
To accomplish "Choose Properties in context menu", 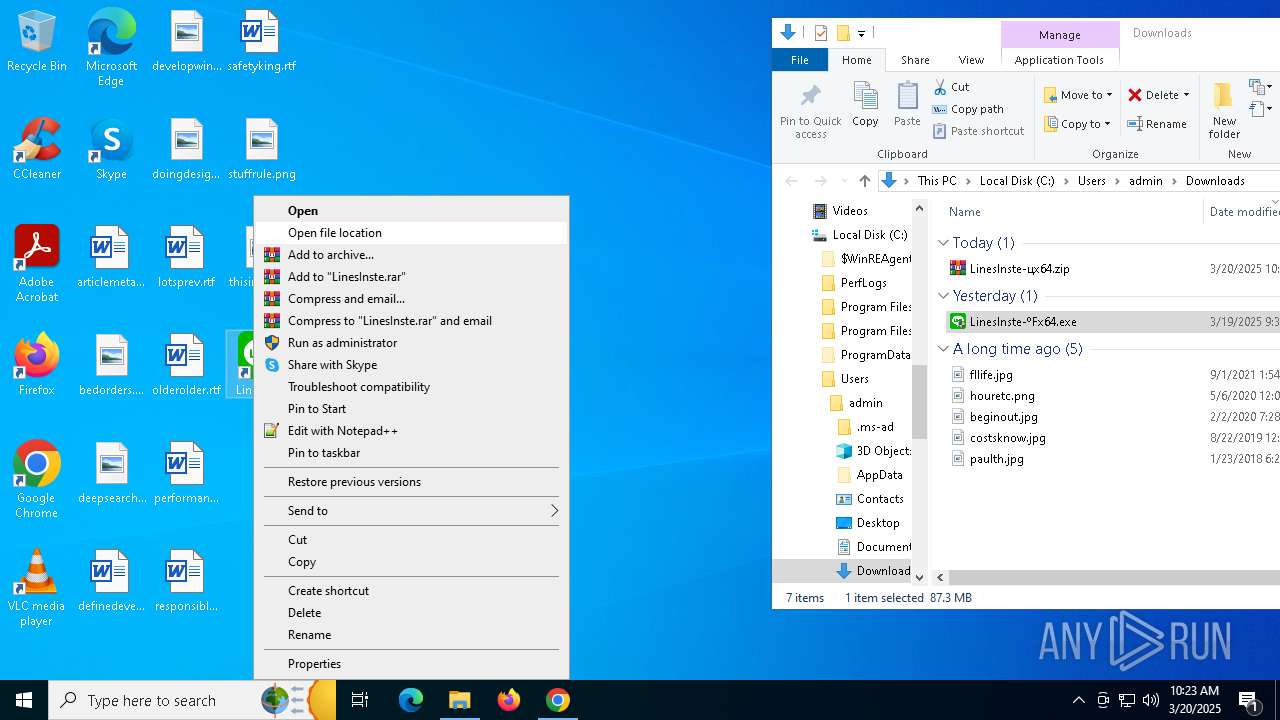I will [411, 664].
